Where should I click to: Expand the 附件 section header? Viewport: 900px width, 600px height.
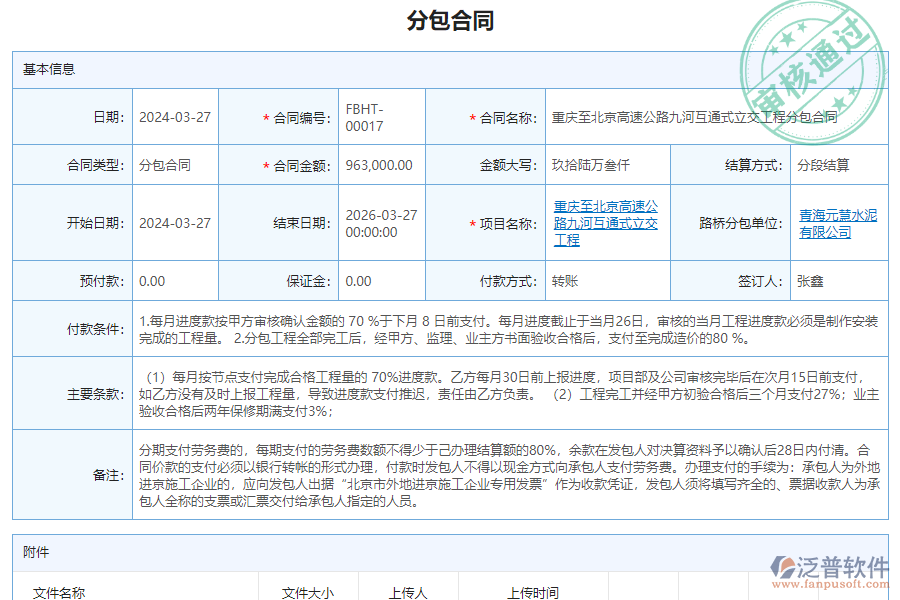click(30, 551)
